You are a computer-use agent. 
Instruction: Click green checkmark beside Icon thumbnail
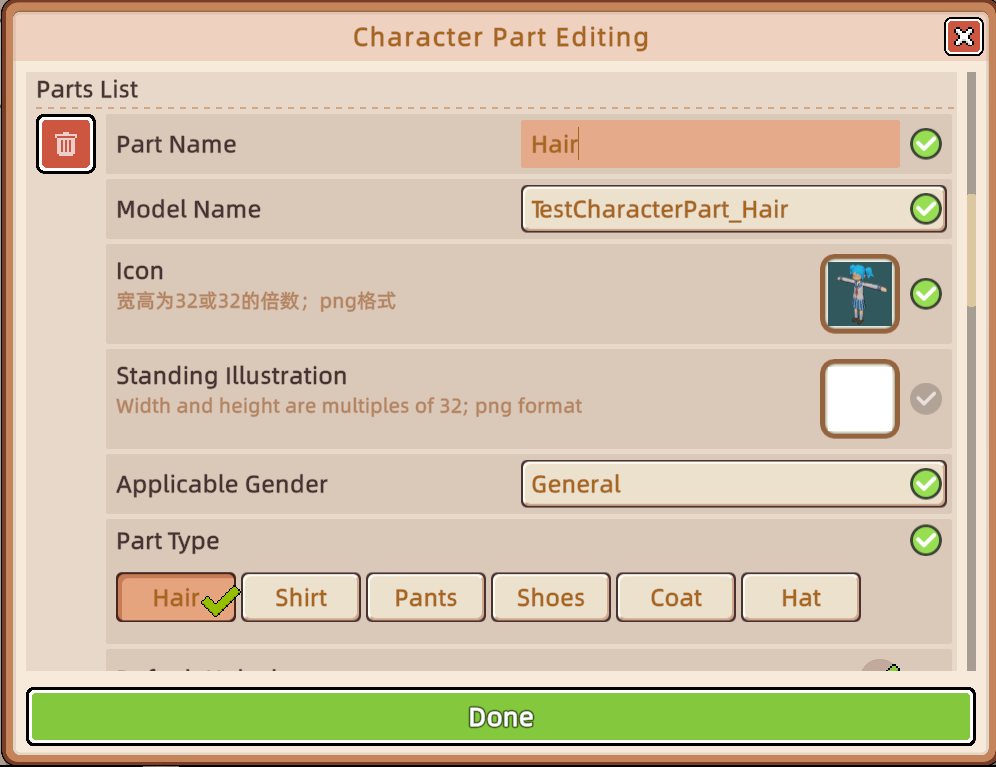(926, 294)
